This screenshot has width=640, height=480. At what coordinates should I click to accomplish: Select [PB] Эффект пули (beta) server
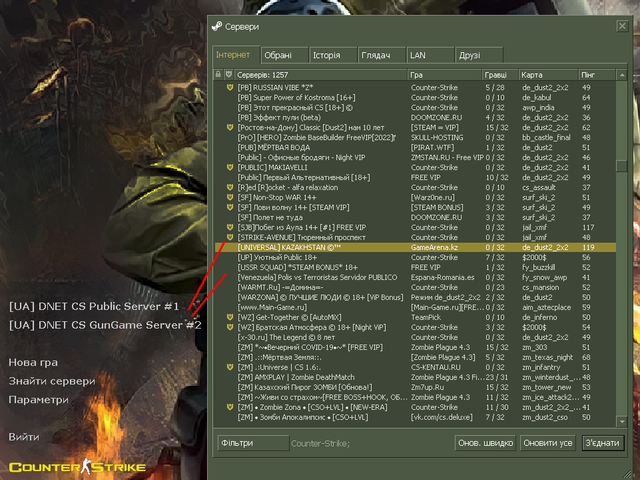[x=415, y=118]
